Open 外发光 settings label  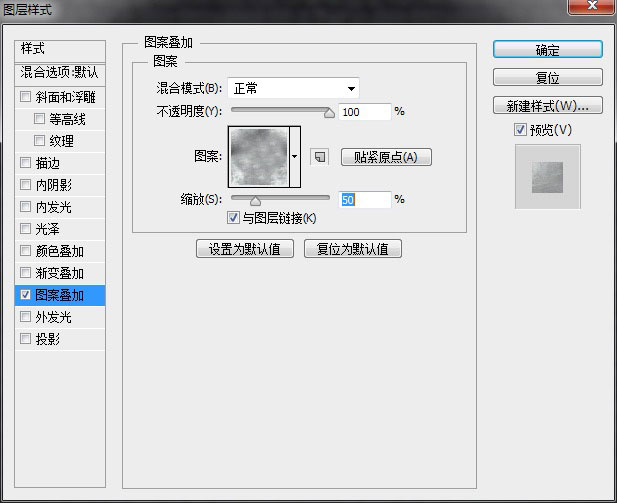(x=54, y=317)
